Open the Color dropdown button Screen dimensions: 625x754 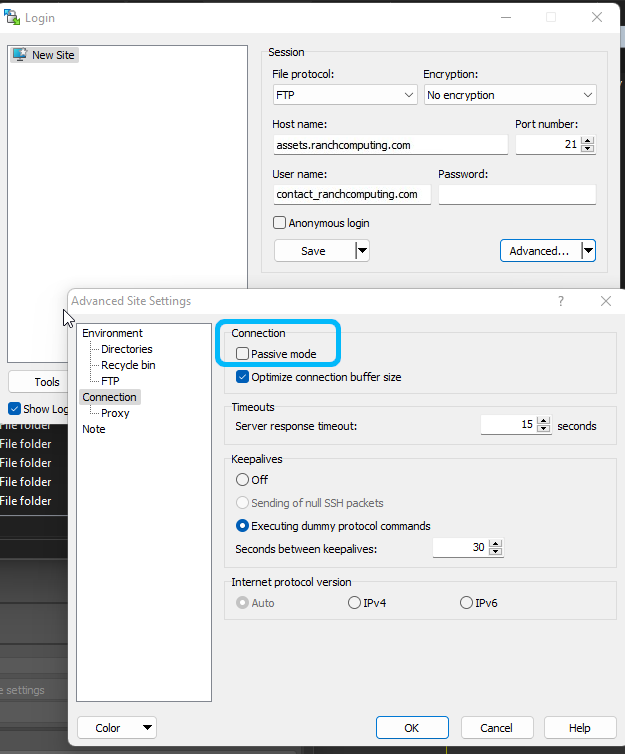tap(117, 728)
